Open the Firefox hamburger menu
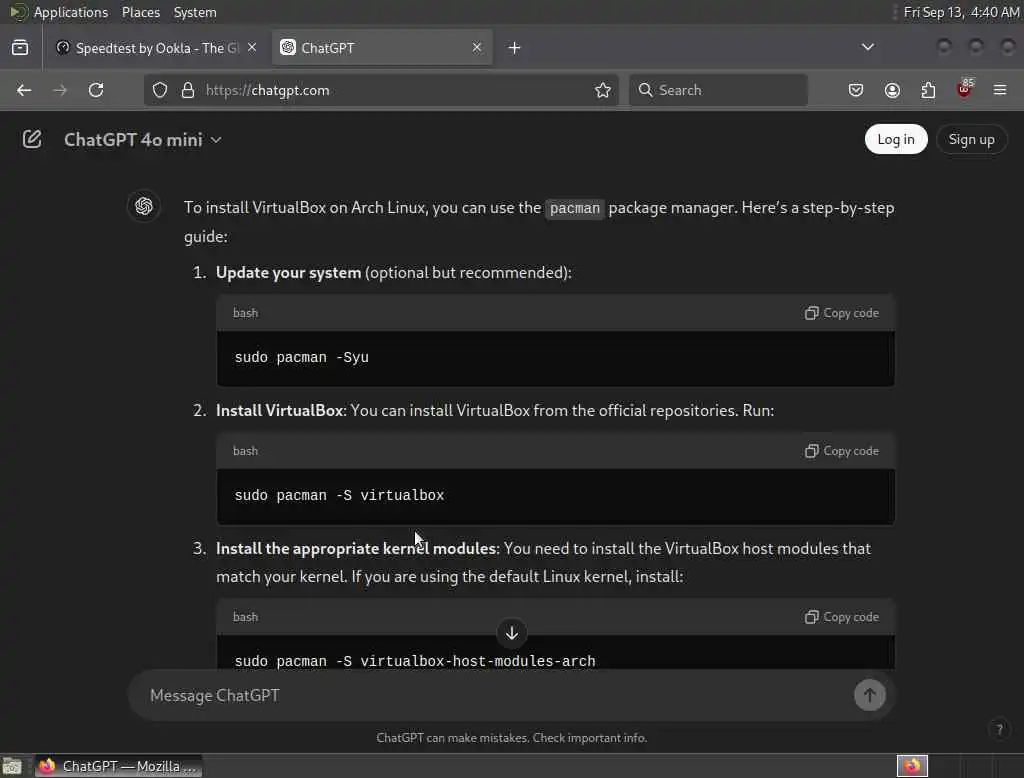This screenshot has width=1024, height=778. [1000, 90]
